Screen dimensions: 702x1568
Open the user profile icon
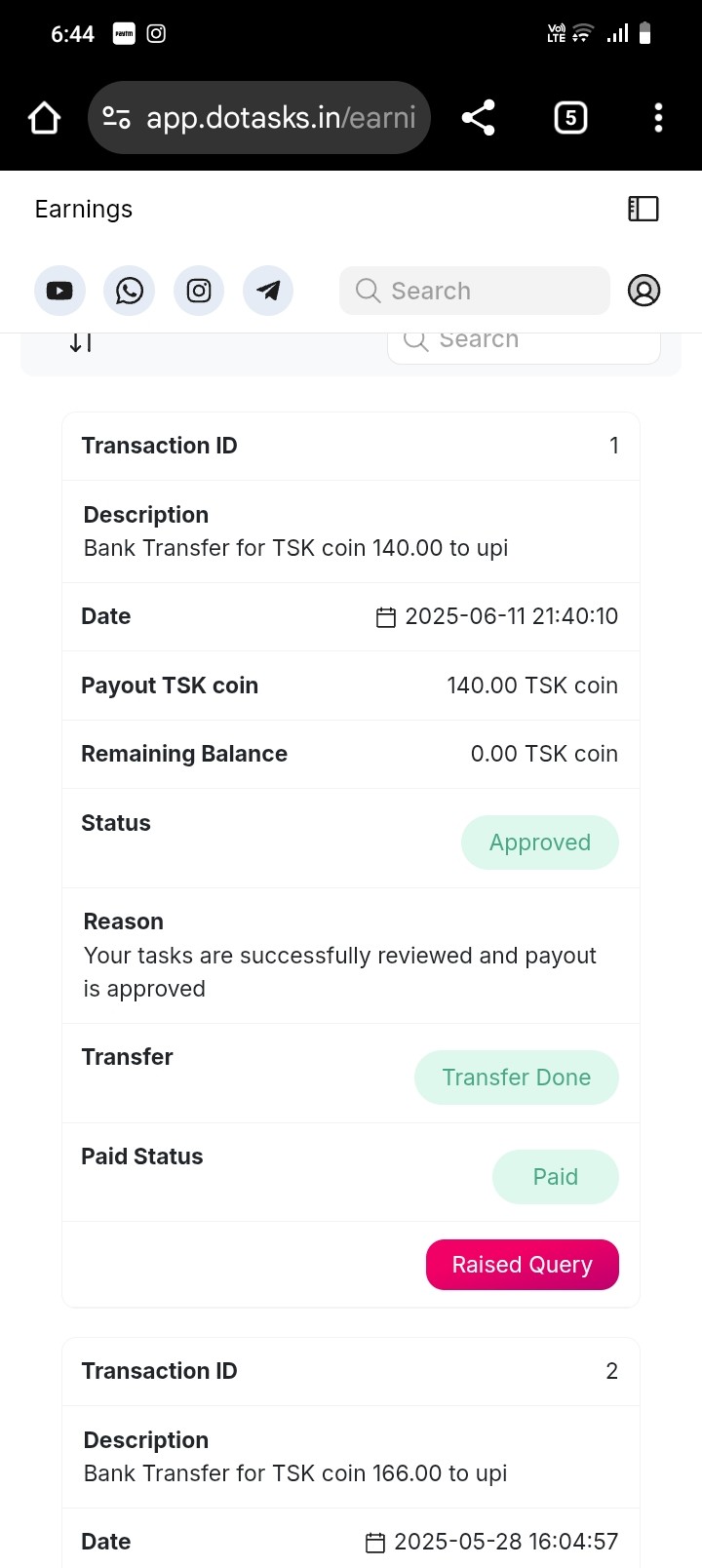(643, 291)
